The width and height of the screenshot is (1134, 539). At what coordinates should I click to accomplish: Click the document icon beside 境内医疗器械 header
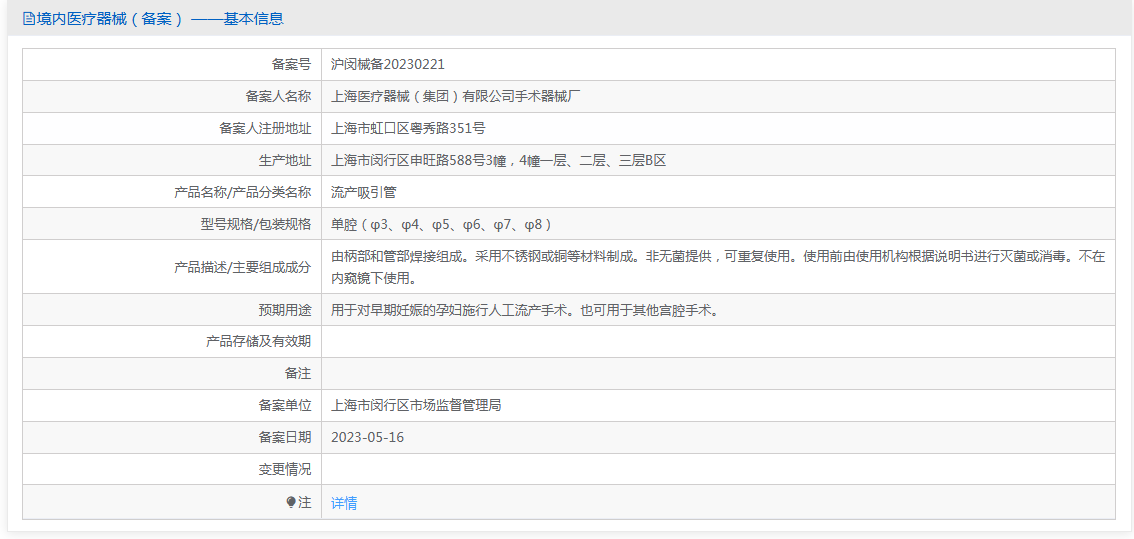[x=28, y=19]
